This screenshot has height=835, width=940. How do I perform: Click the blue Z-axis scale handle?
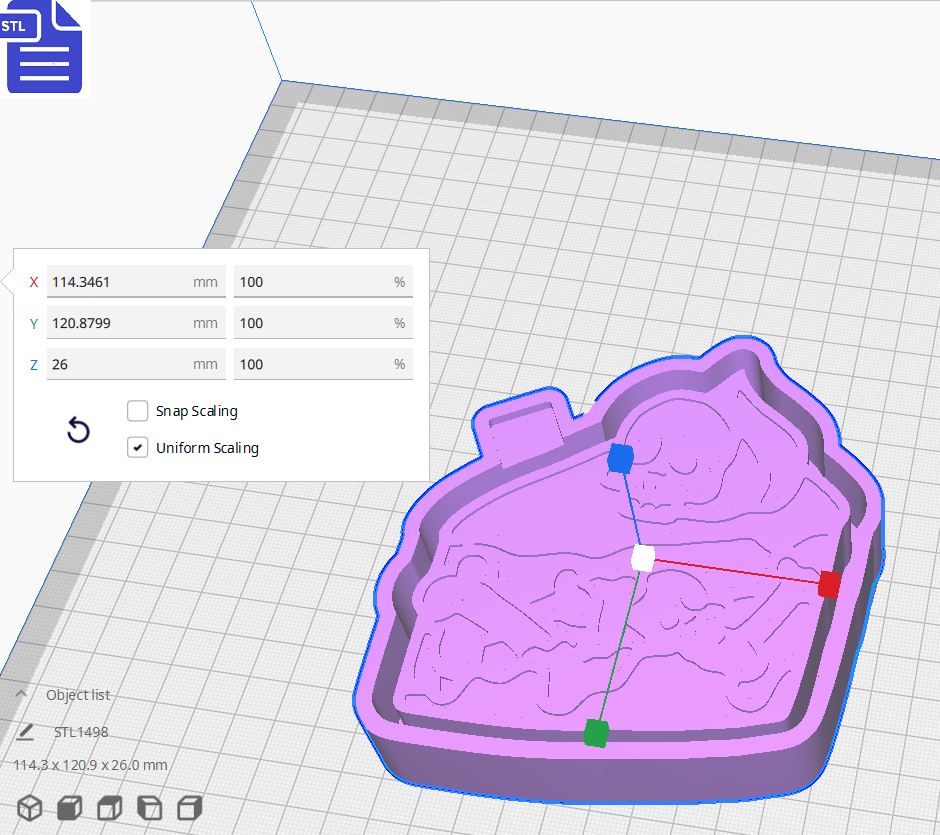pos(621,459)
